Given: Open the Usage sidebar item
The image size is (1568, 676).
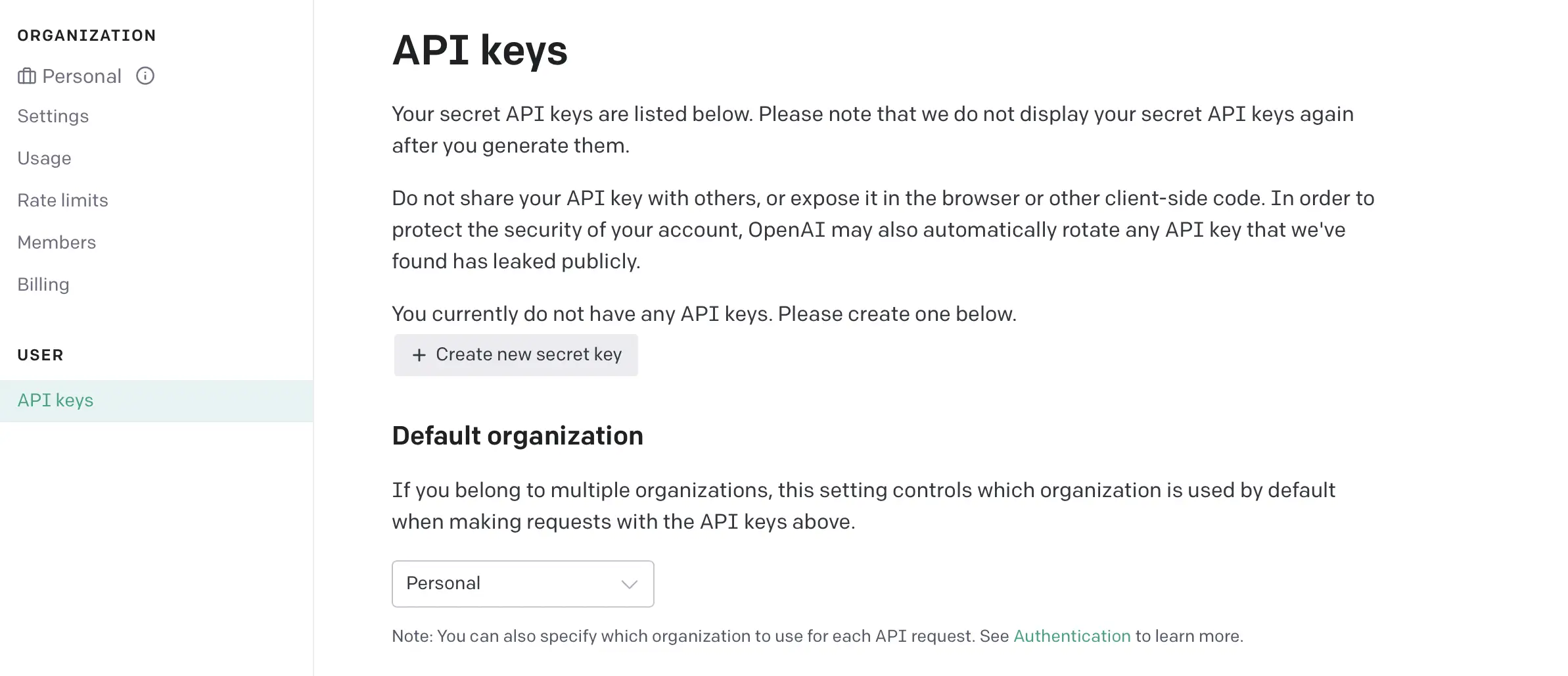Looking at the screenshot, I should (45, 158).
